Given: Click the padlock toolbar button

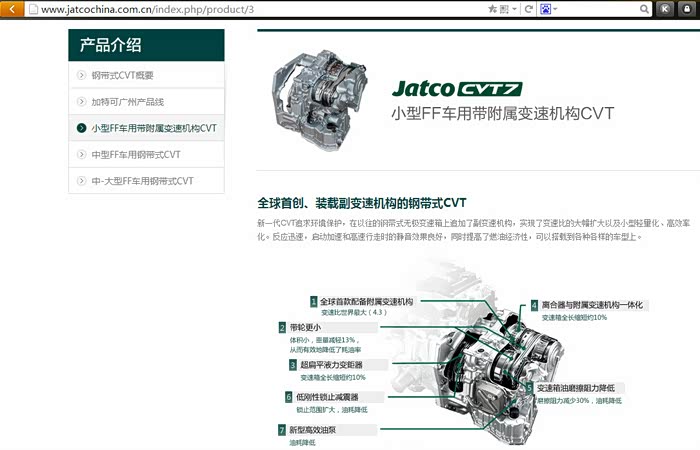Looking at the screenshot, I should (687, 9).
